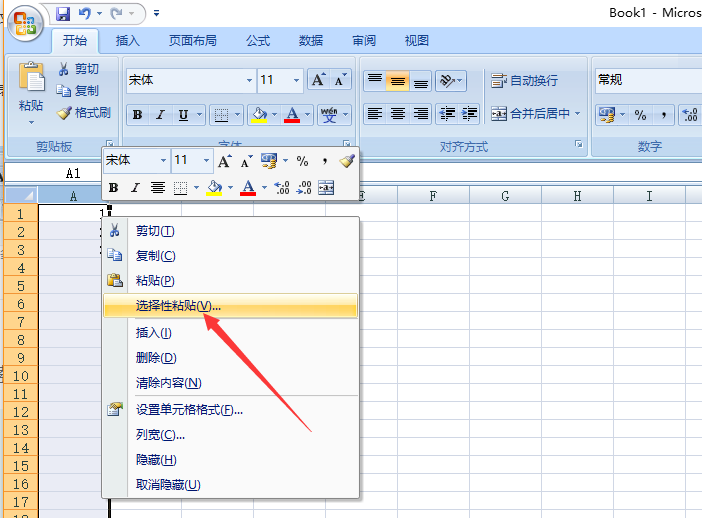Increase font size in ribbon font group
The height and width of the screenshot is (518, 702).
click(x=318, y=80)
